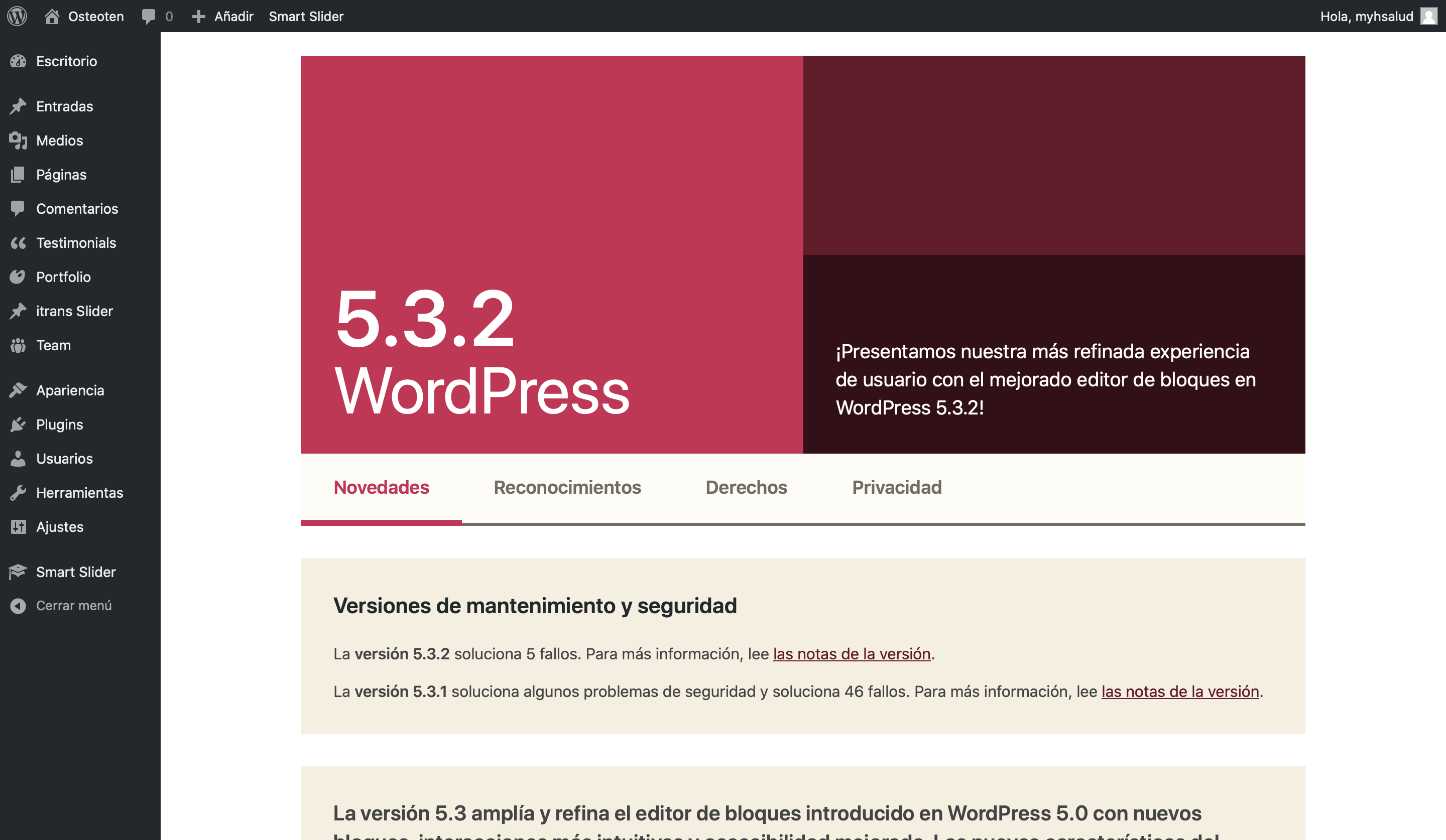The width and height of the screenshot is (1446, 840).
Task: Open Hola, myhsalud account menu
Action: click(1366, 16)
